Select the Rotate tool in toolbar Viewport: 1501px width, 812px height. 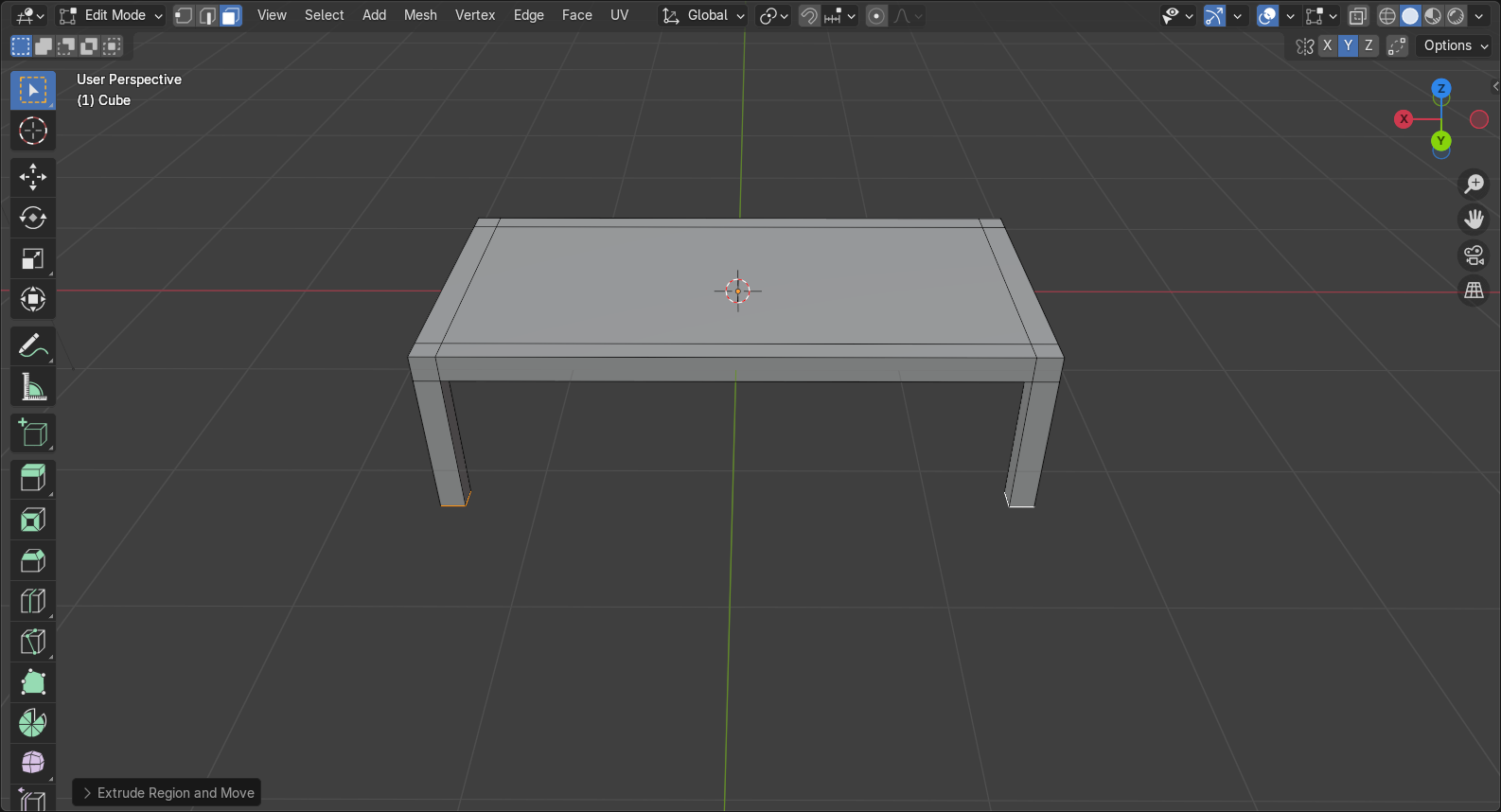32,218
